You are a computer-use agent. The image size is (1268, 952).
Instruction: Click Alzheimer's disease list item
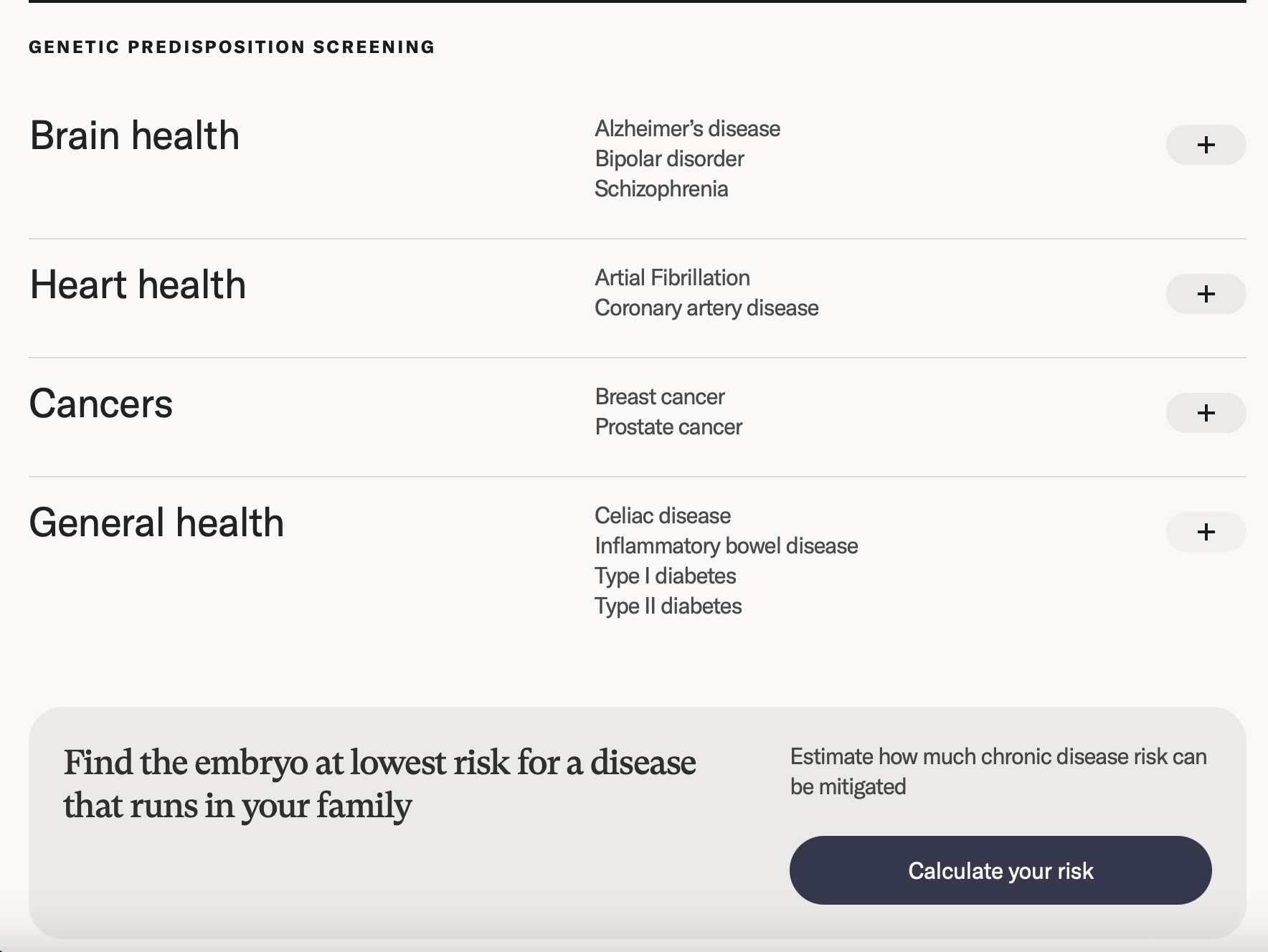click(687, 129)
